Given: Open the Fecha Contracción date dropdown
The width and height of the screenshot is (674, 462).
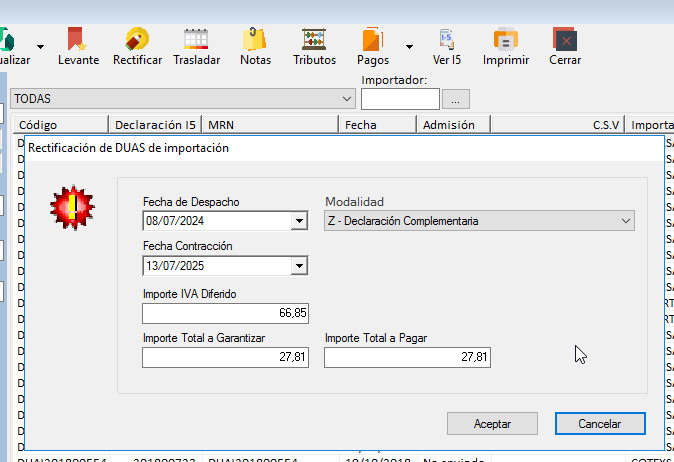Looking at the screenshot, I should point(298,266).
